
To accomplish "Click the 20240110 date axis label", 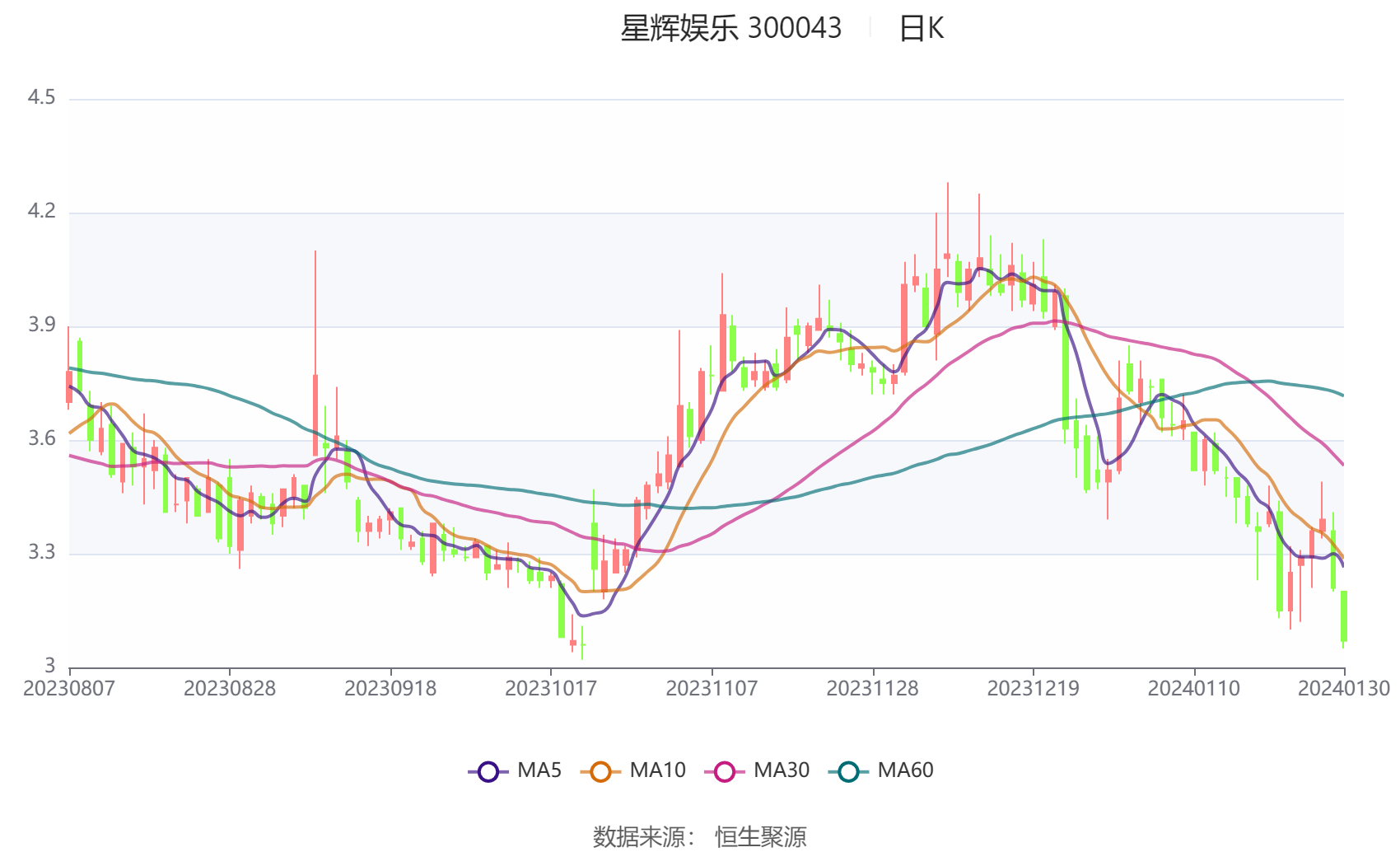I will 1194,688.
